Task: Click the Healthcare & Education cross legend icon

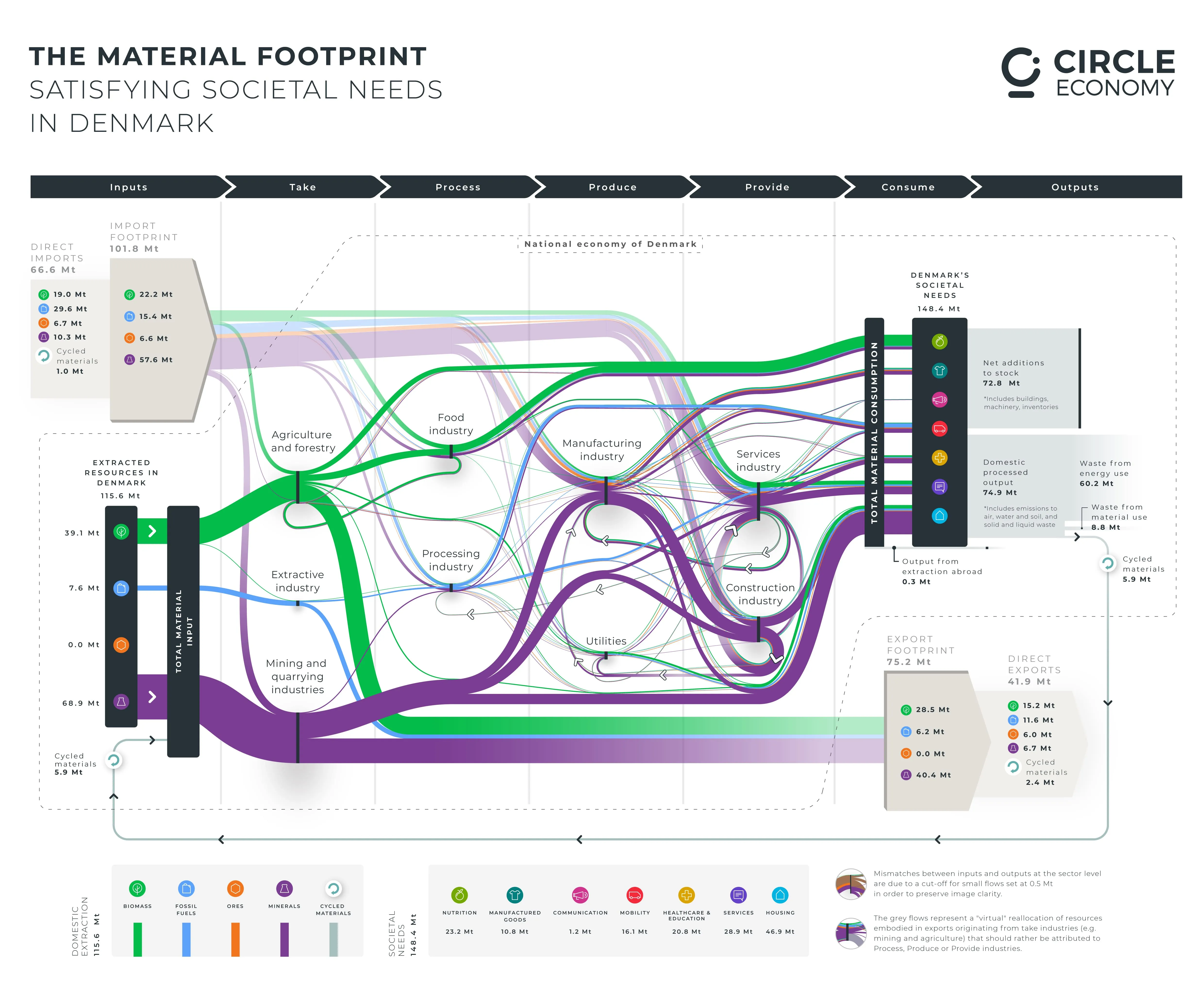Action: 686,895
